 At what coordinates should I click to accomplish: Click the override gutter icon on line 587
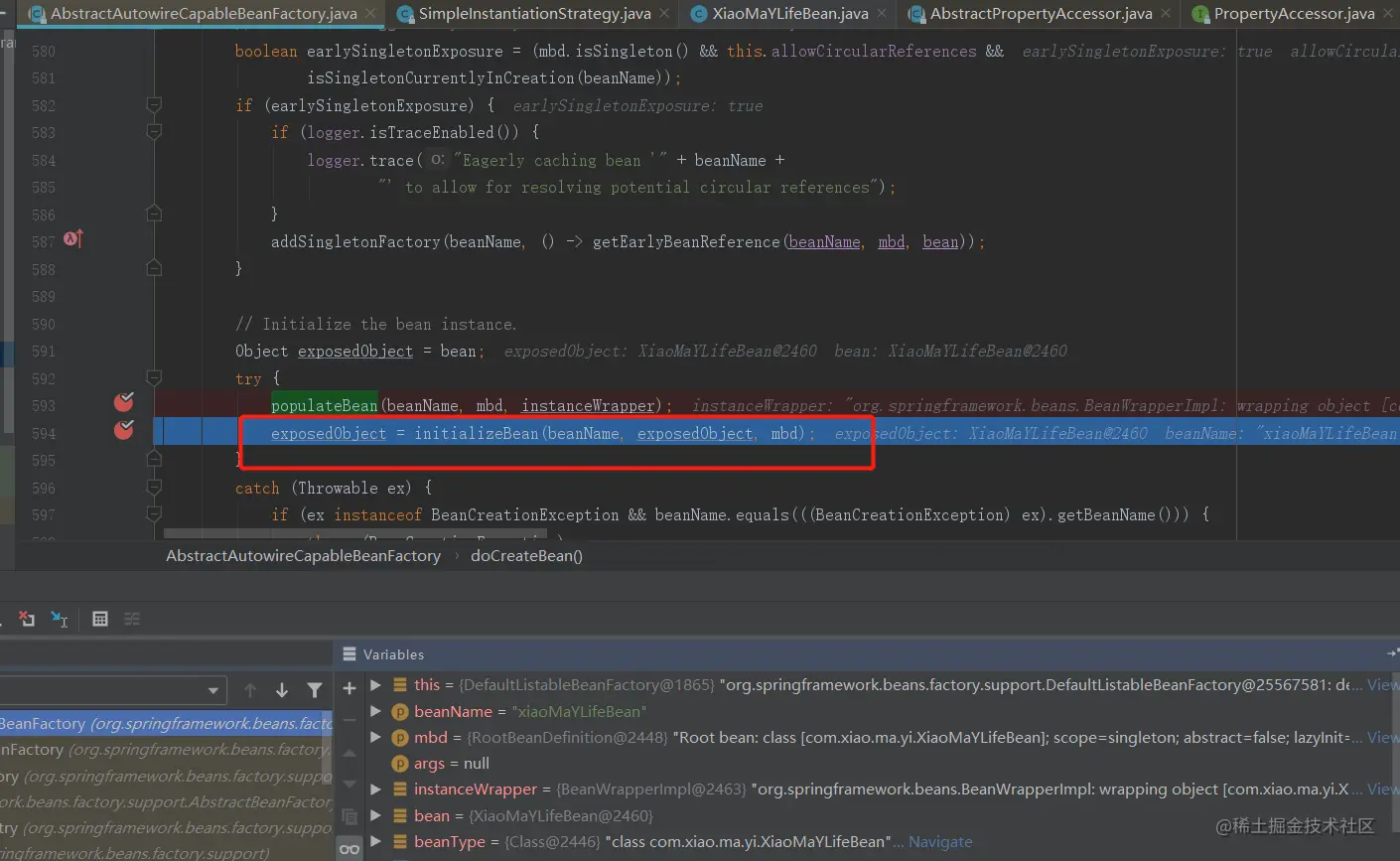[x=73, y=239]
